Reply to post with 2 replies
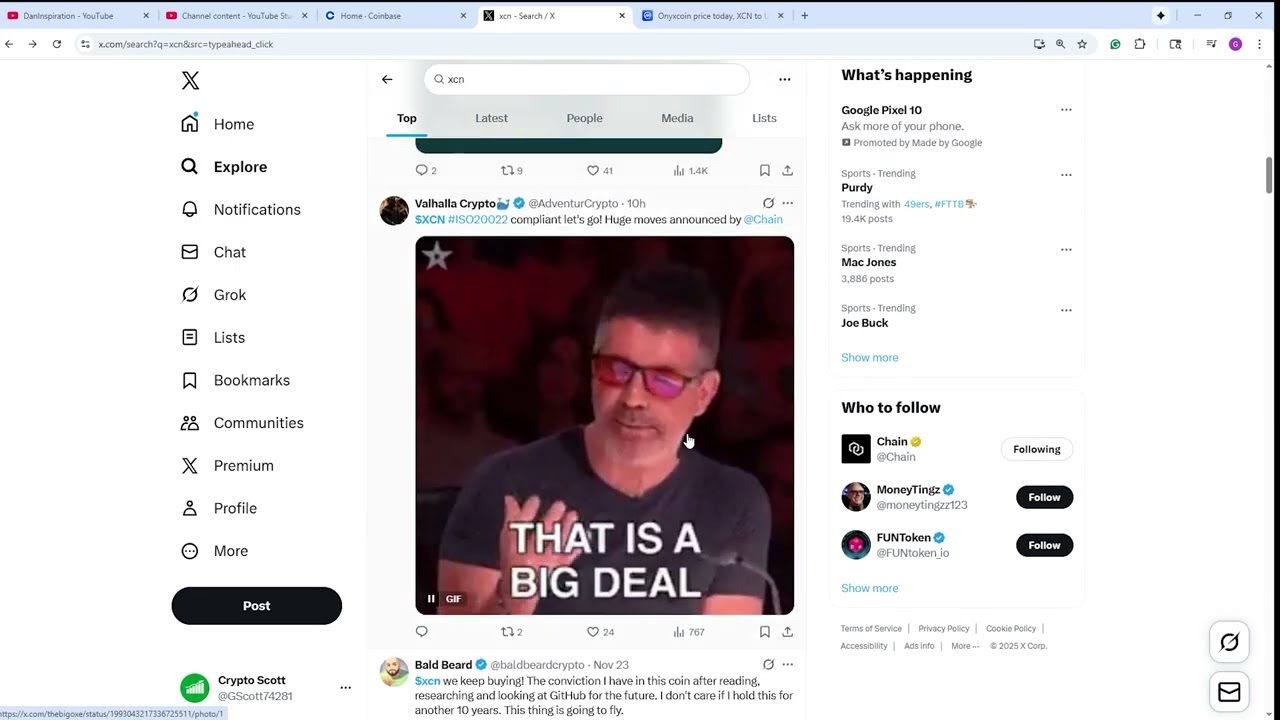Viewport: 1280px width, 720px height. [426, 171]
